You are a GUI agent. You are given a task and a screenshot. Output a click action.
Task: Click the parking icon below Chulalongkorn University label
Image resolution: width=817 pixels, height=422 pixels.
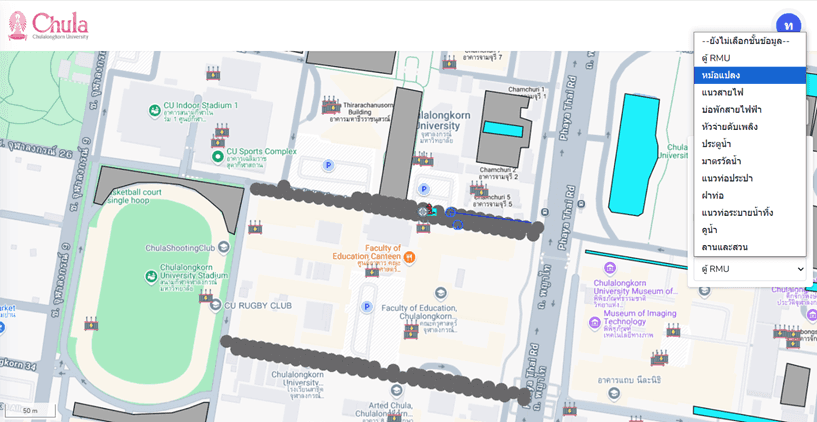[x=424, y=189]
